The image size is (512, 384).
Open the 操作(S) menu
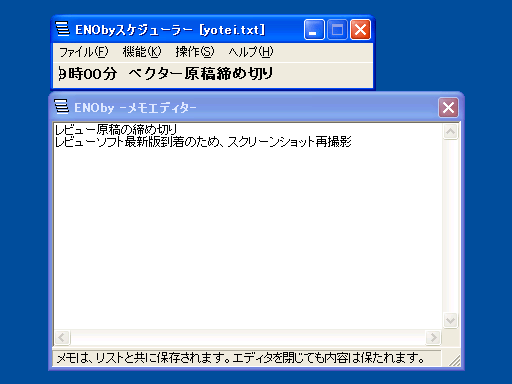[x=195, y=52]
